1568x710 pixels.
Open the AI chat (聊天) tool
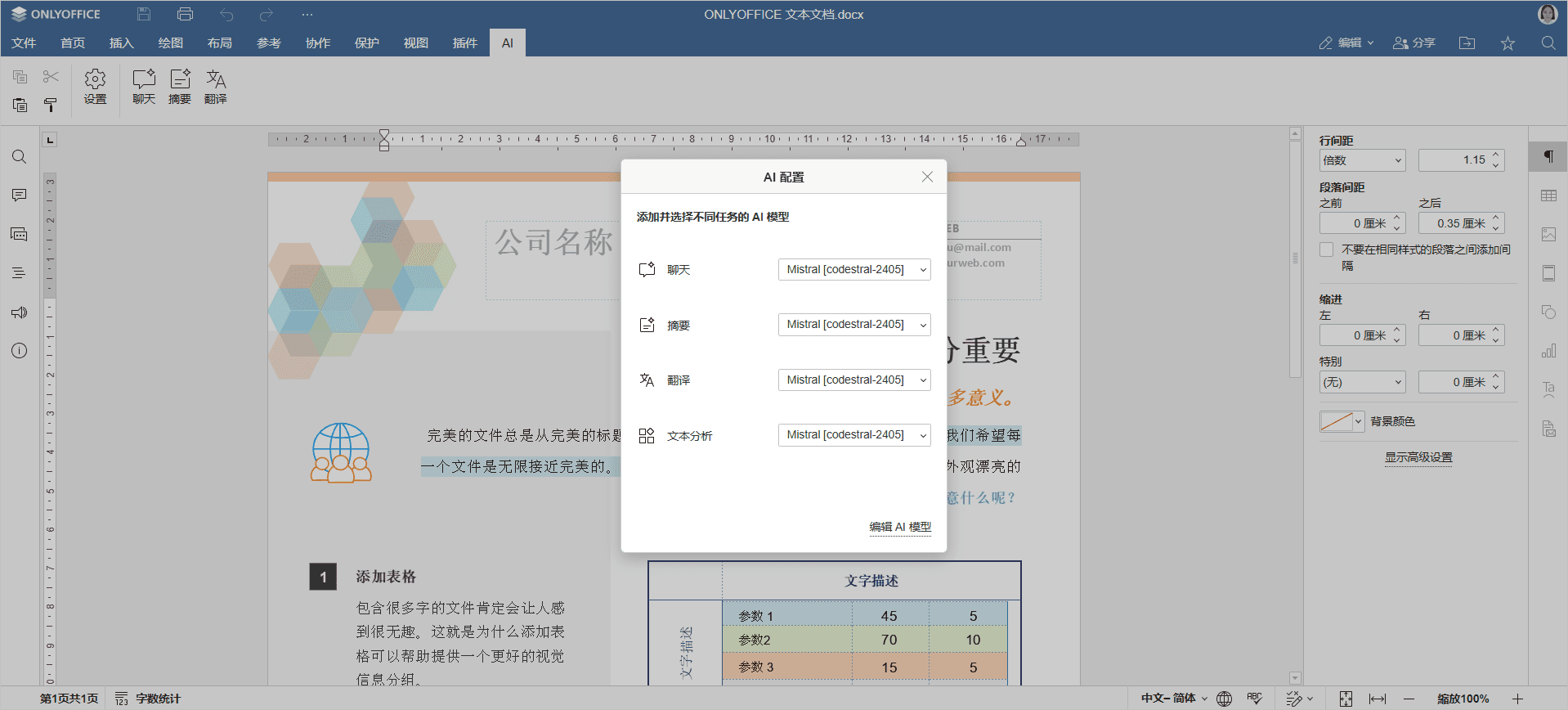(x=144, y=87)
